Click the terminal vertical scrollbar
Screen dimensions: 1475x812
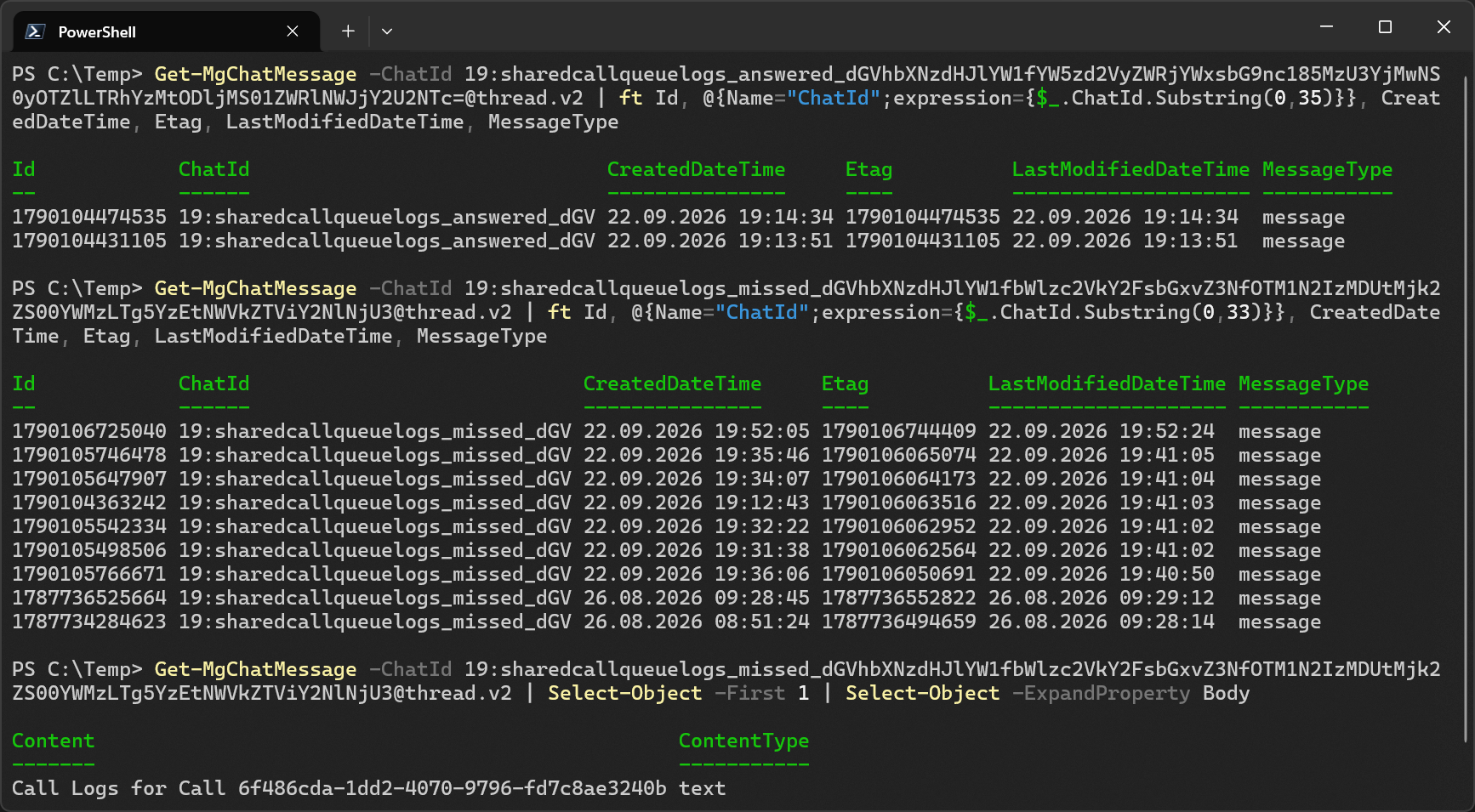coord(1466,408)
